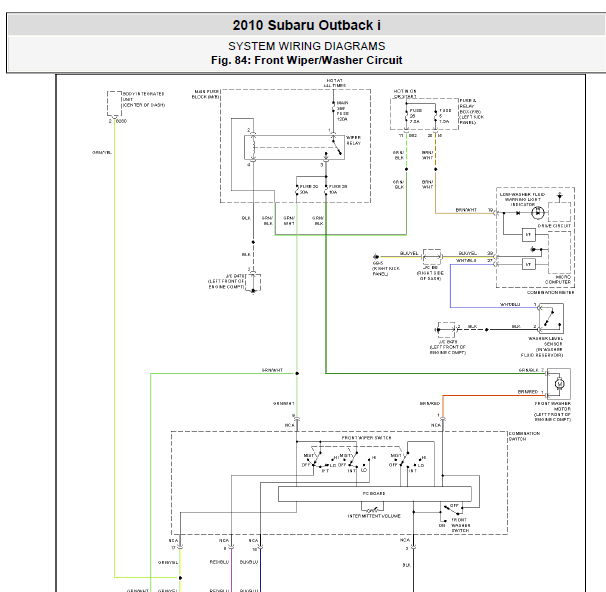Select the 'SYSTEM WIRING DIAGRAMS' heading
The image size is (606, 592).
click(x=306, y=46)
